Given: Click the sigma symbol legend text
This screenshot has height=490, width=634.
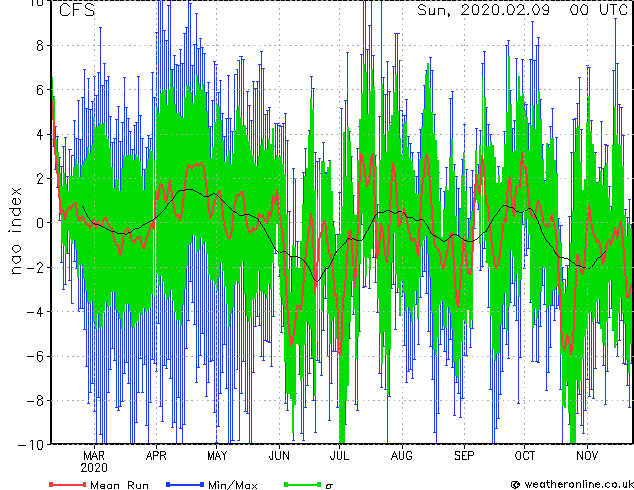Looking at the screenshot, I should tap(330, 486).
